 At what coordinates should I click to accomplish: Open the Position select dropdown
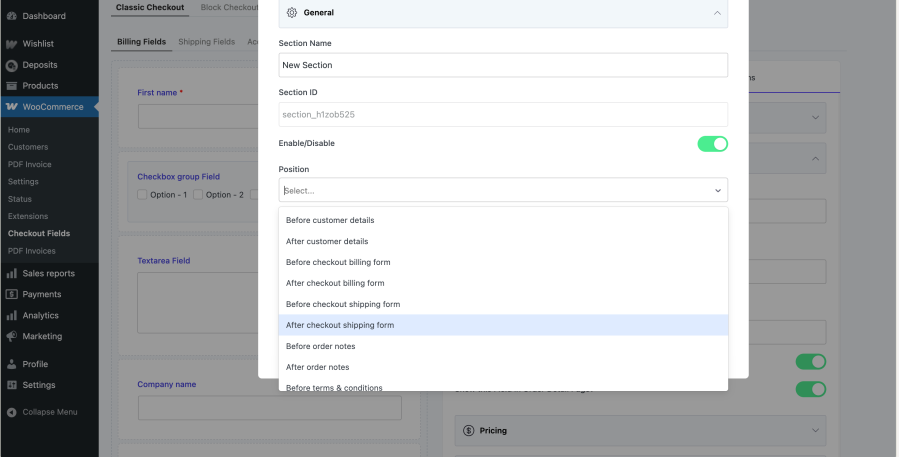(x=502, y=190)
